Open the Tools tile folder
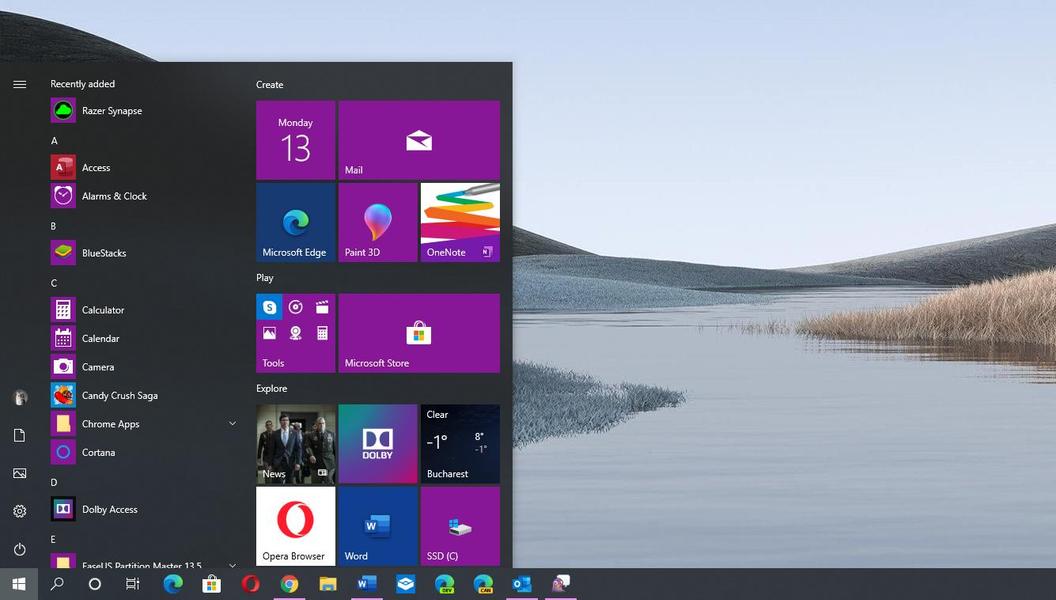The width and height of the screenshot is (1056, 600). point(295,333)
